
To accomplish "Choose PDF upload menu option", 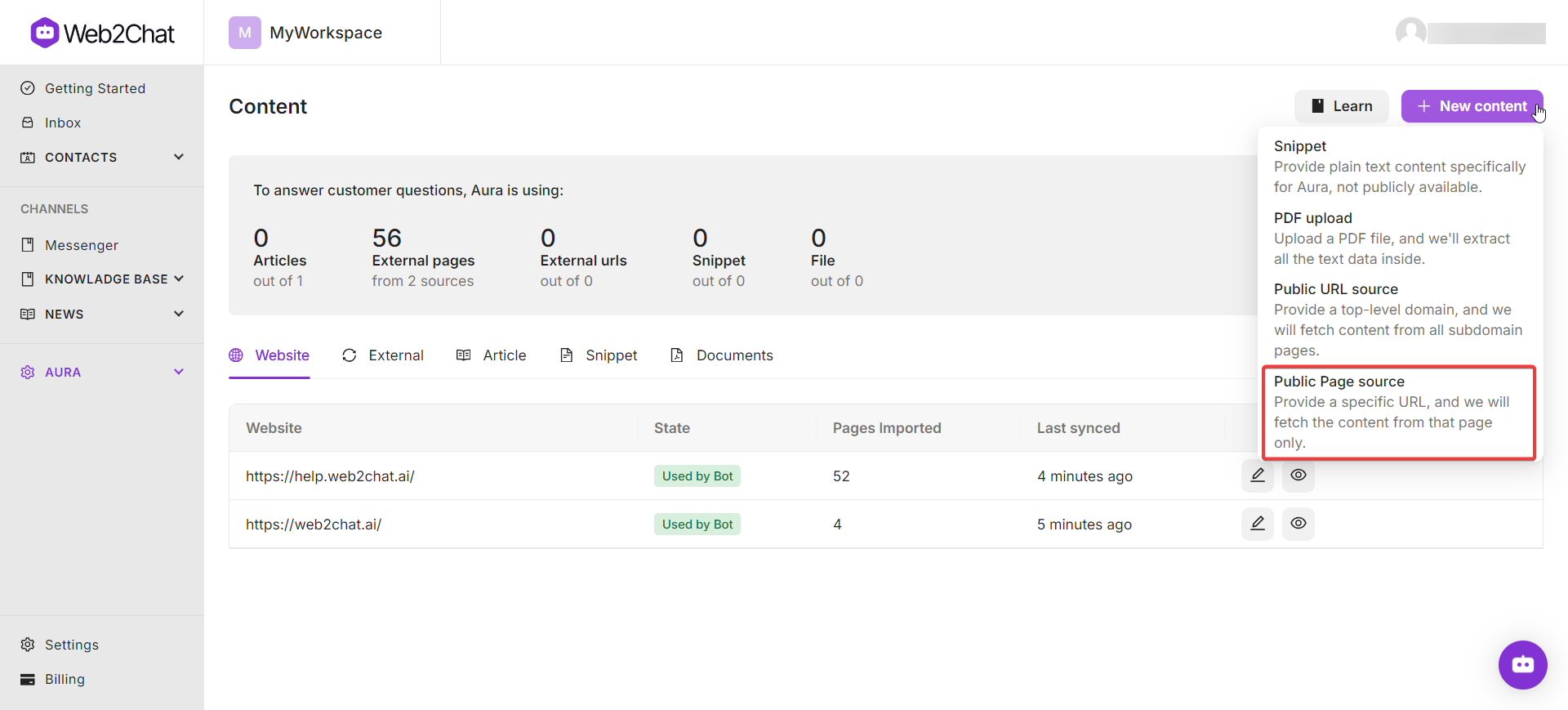I will tap(1400, 239).
